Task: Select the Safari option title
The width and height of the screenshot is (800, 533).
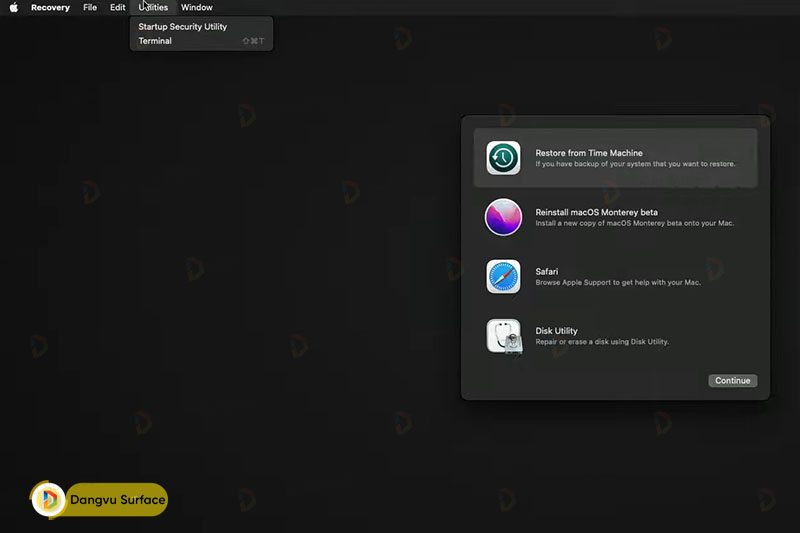Action: 547,271
